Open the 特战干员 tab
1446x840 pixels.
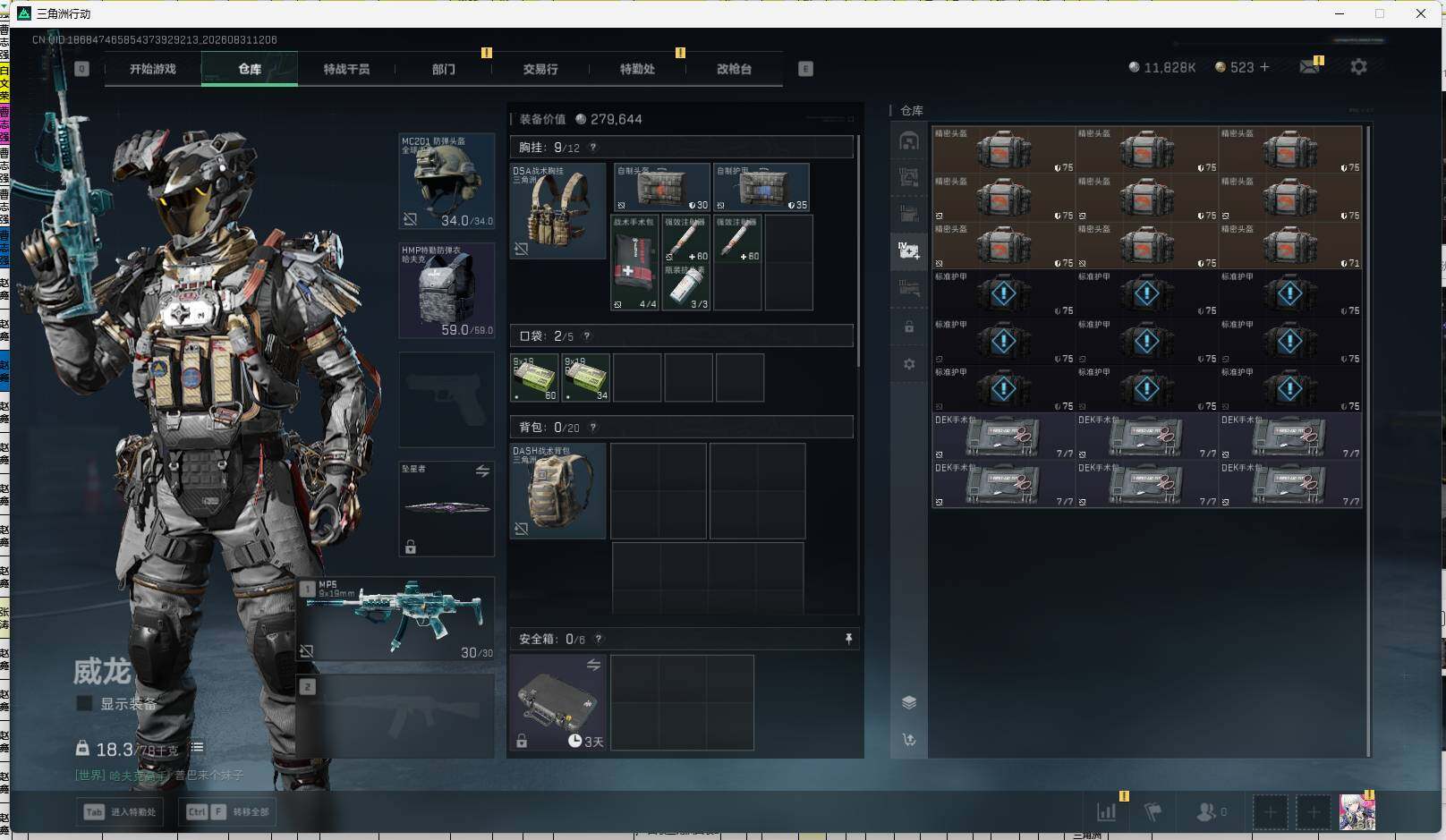[x=346, y=69]
